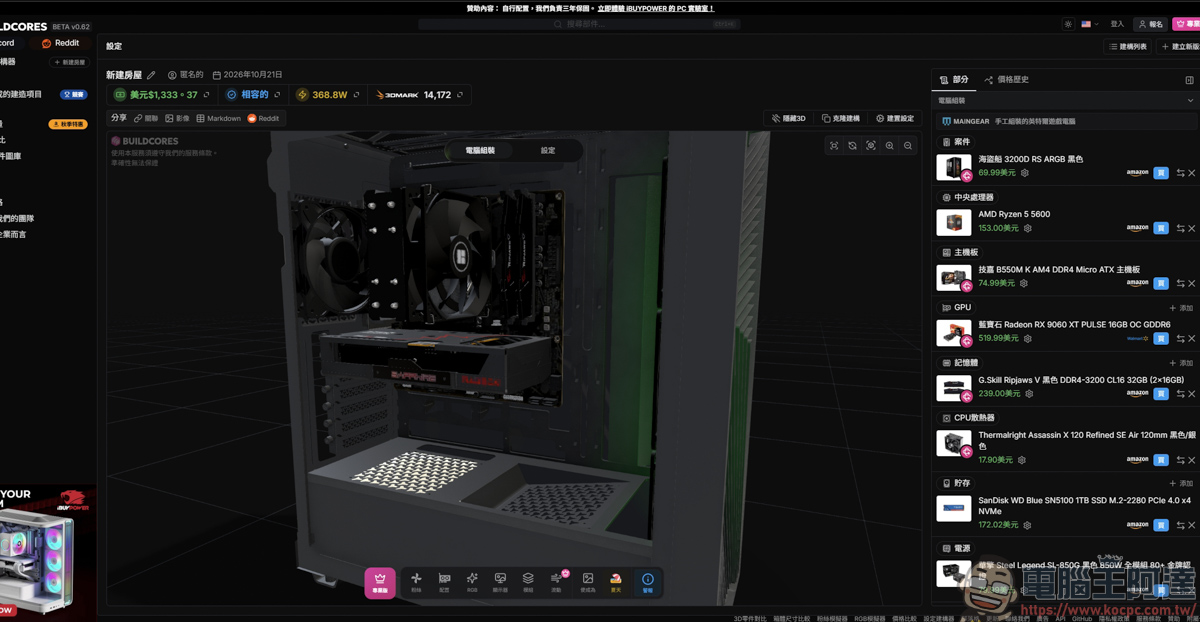Screen dimensions: 1200x622
Task: Add another 記憶體 memory part
Action: tap(1181, 363)
